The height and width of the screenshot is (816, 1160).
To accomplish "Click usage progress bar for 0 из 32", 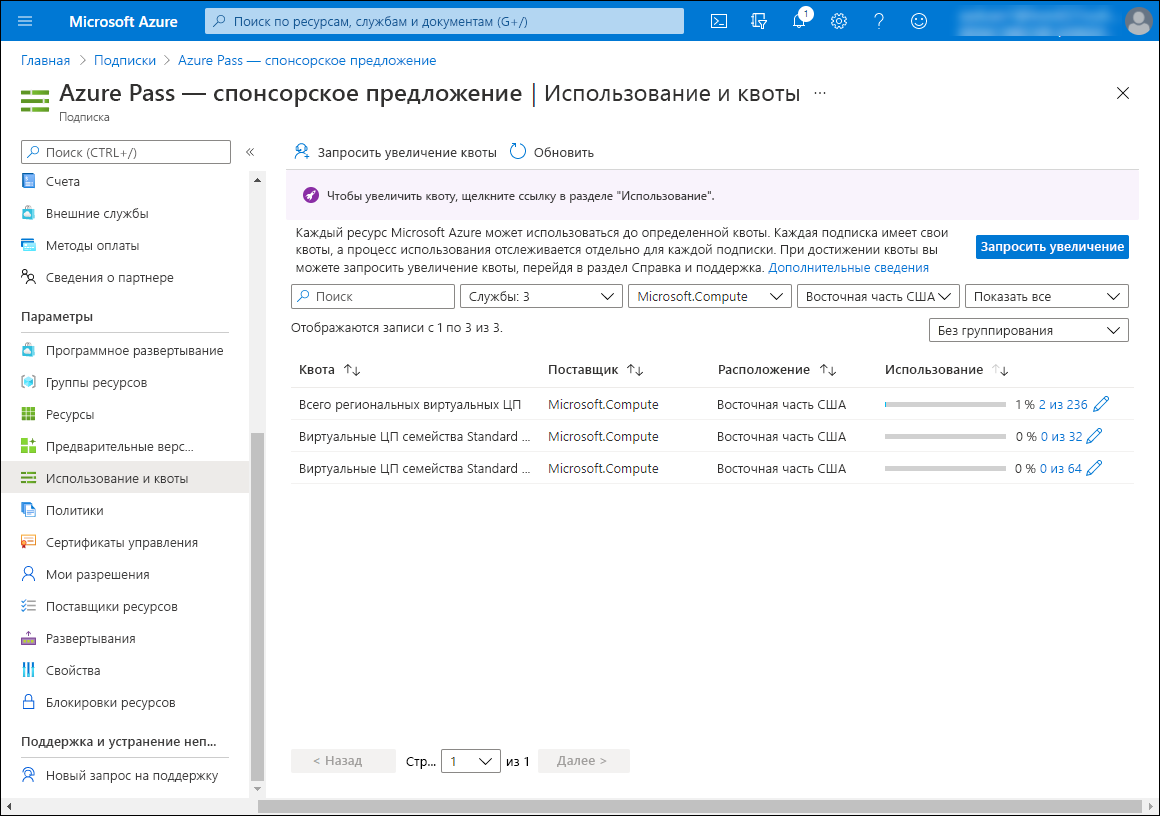I will click(945, 436).
